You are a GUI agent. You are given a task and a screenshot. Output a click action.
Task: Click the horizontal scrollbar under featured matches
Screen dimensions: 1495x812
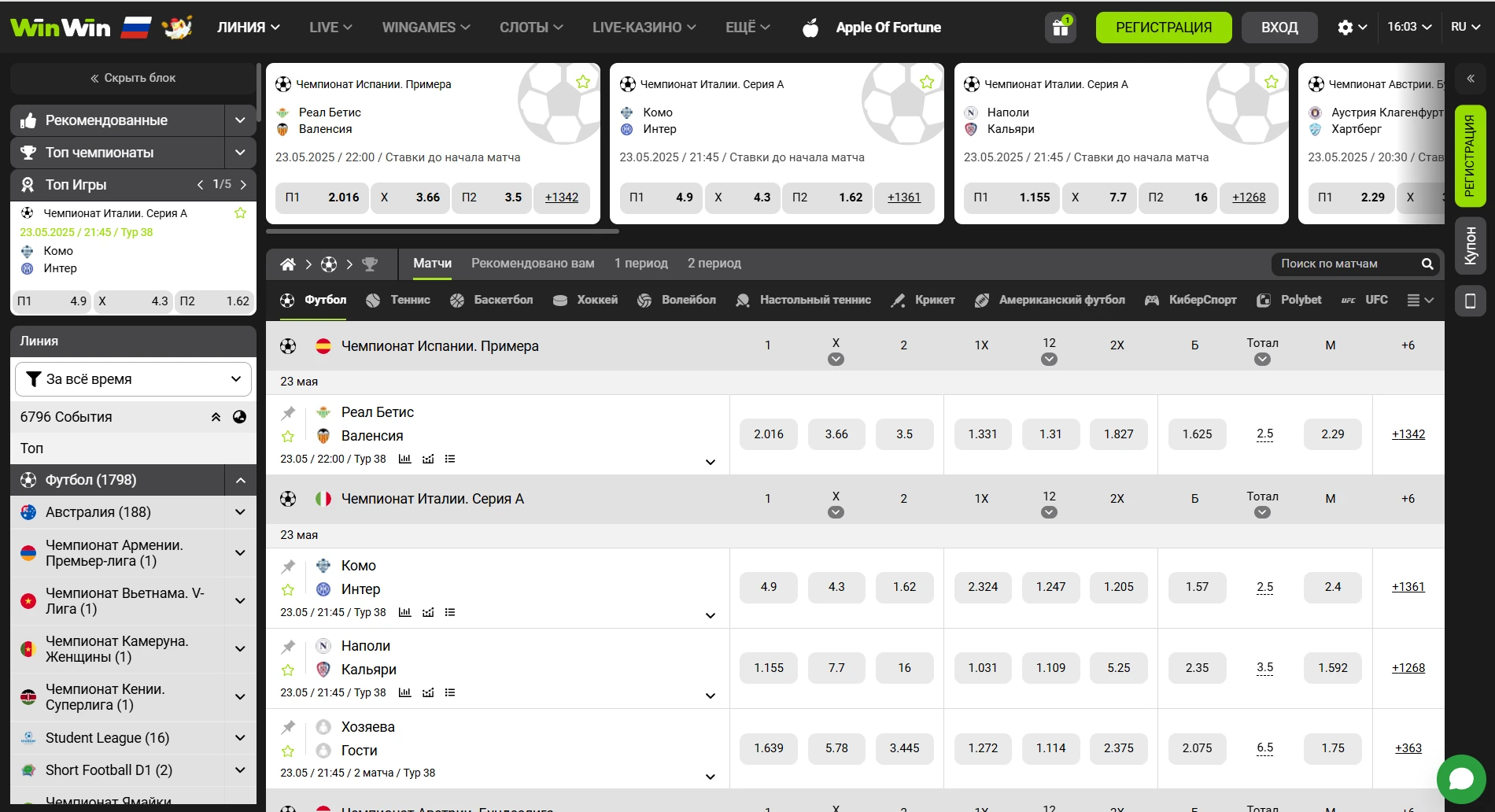point(442,231)
